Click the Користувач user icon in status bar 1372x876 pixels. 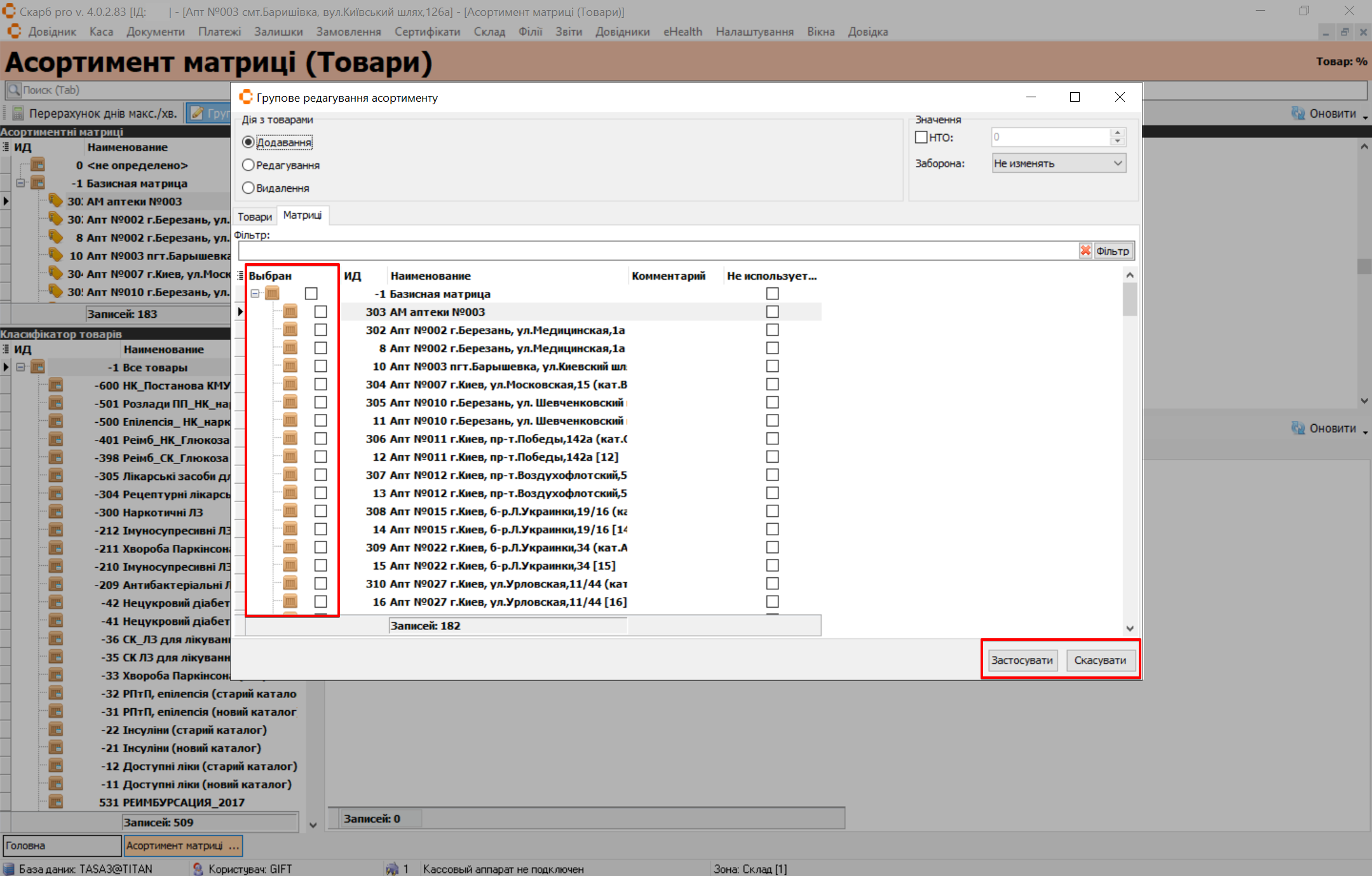point(198,868)
